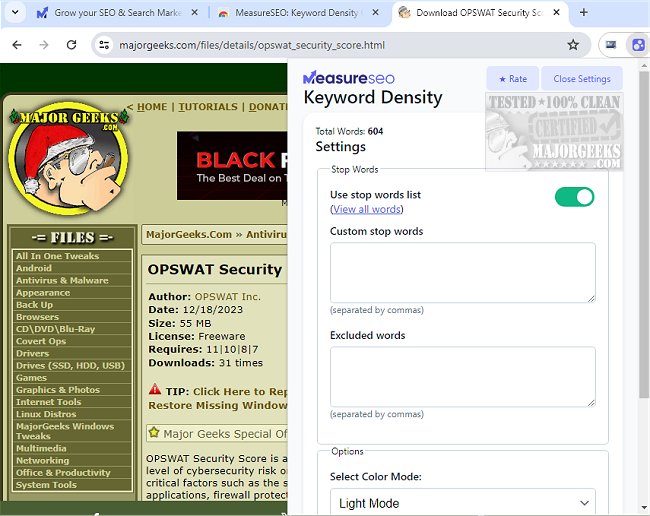This screenshot has width=650, height=516.
Task: Switch to MeasureSEO: Keyword Density tab
Action: 297,13
